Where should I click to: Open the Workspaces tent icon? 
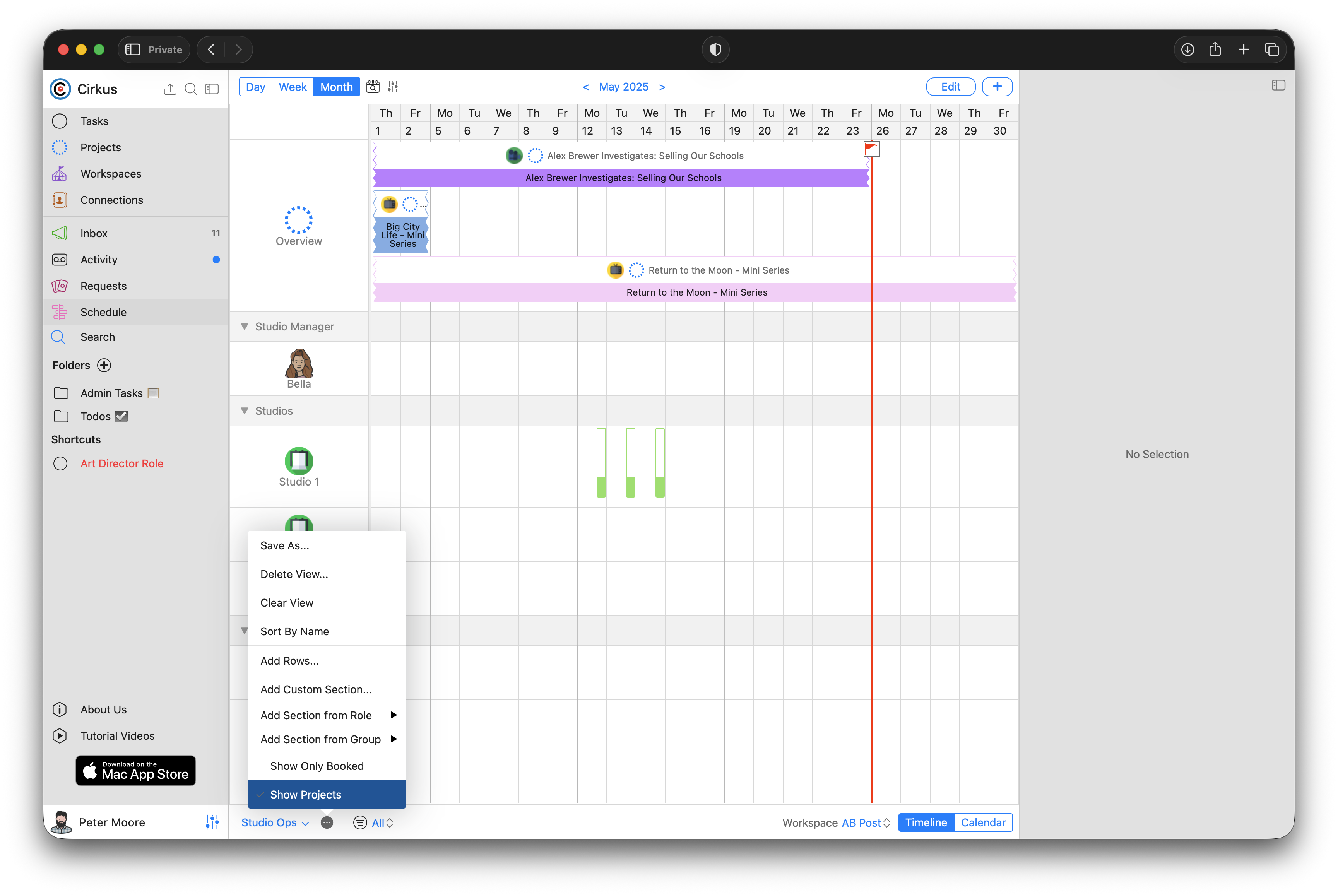[x=60, y=174]
